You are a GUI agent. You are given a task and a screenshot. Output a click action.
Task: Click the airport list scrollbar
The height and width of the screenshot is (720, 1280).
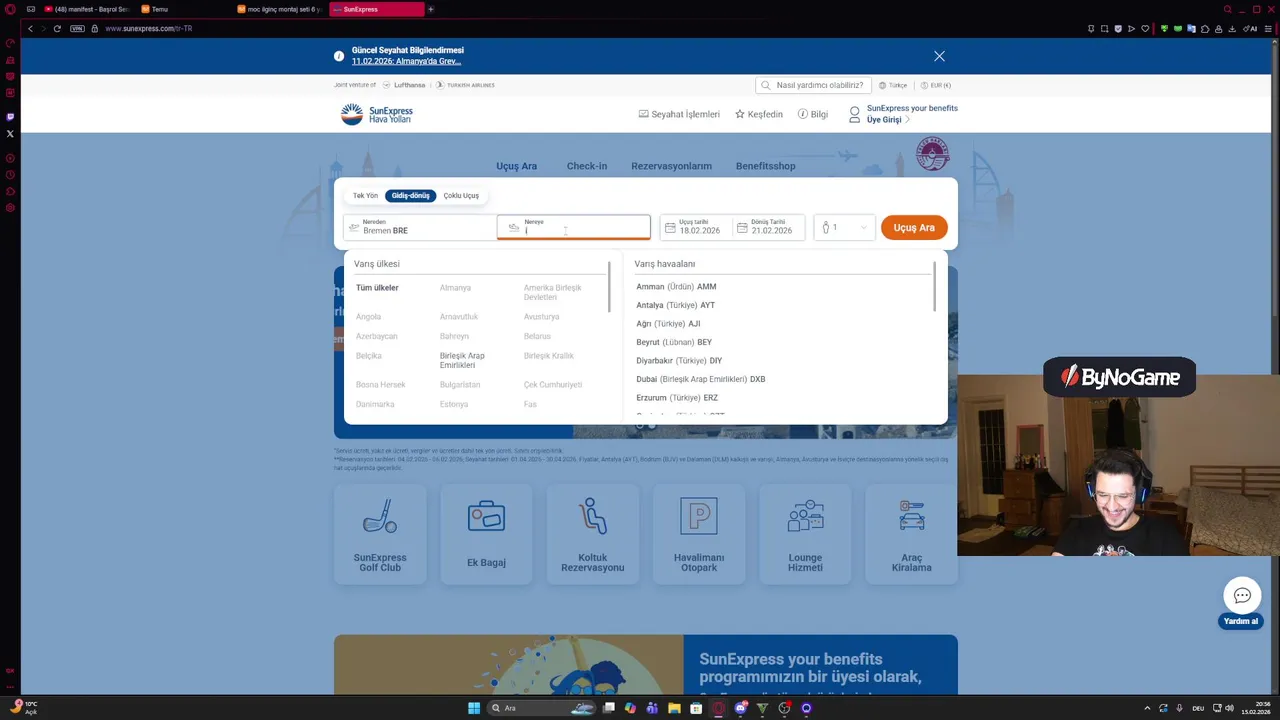point(934,287)
